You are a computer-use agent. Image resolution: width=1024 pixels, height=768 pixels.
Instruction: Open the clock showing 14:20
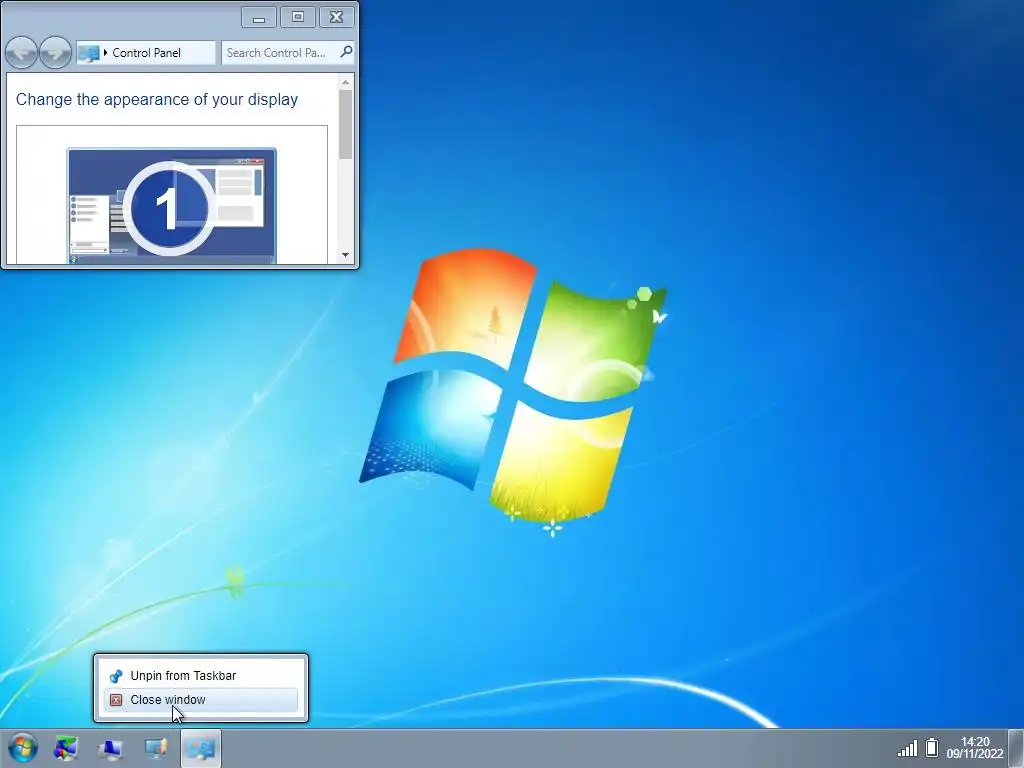pos(975,748)
